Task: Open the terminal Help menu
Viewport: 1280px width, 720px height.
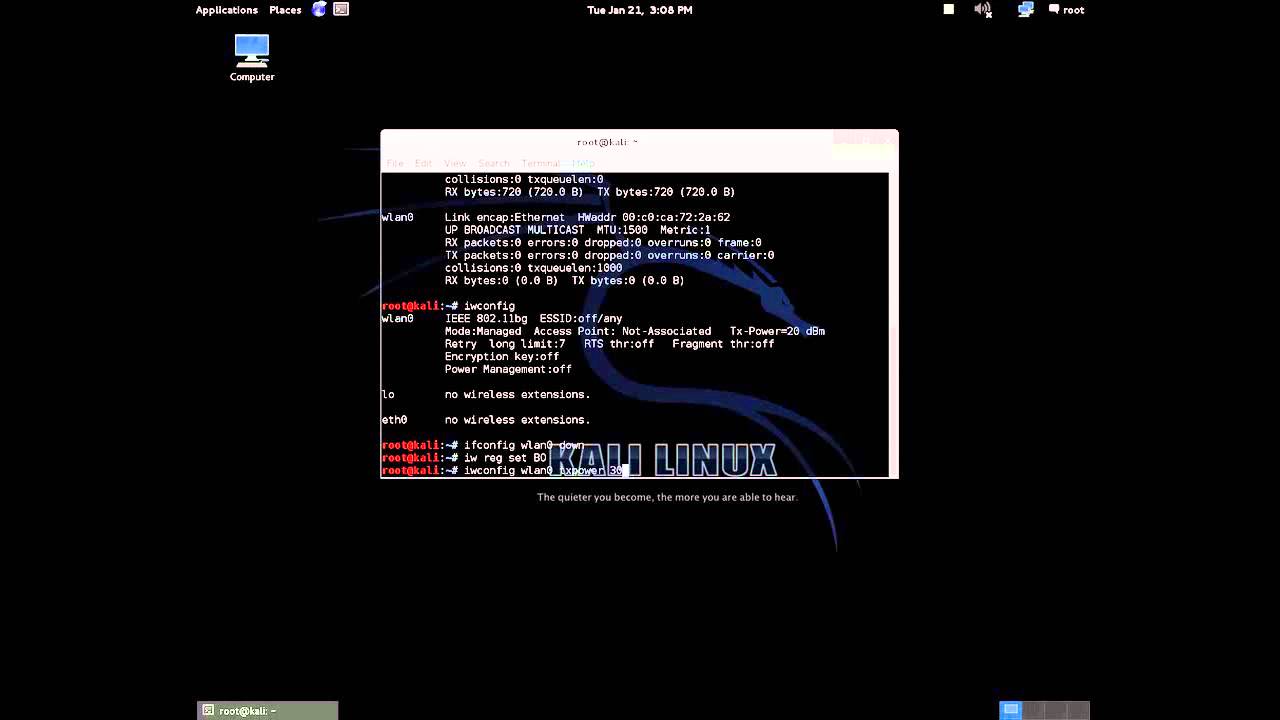Action: click(583, 163)
